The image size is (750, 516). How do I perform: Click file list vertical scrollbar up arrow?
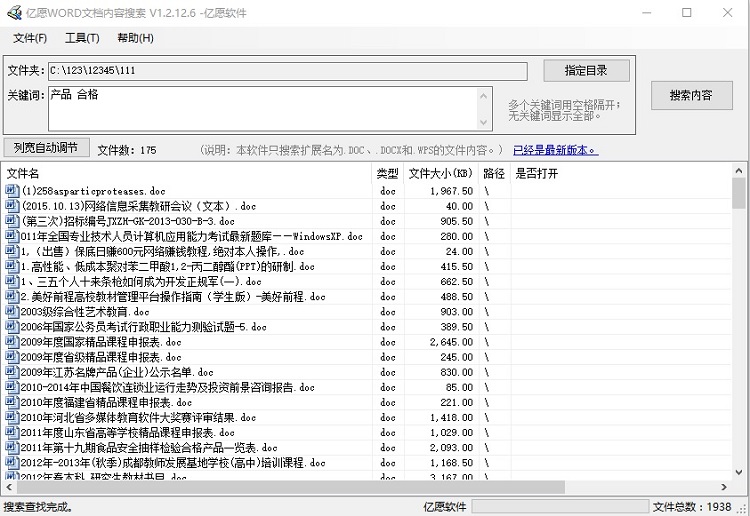[x=739, y=171]
